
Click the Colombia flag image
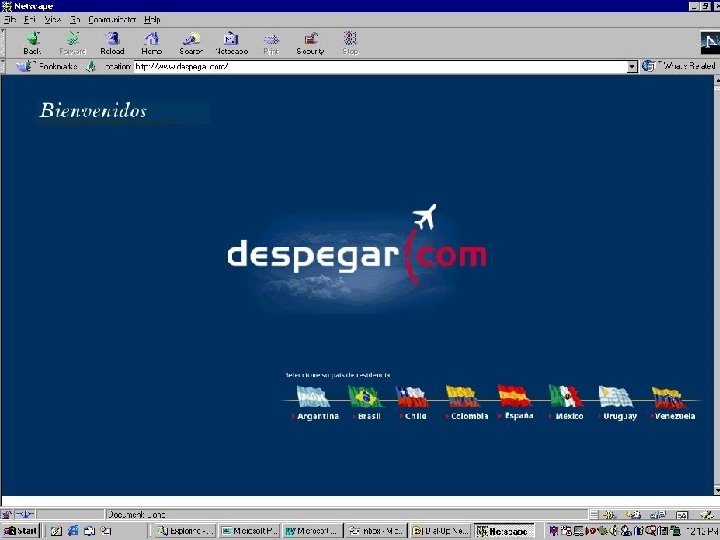click(x=462, y=396)
